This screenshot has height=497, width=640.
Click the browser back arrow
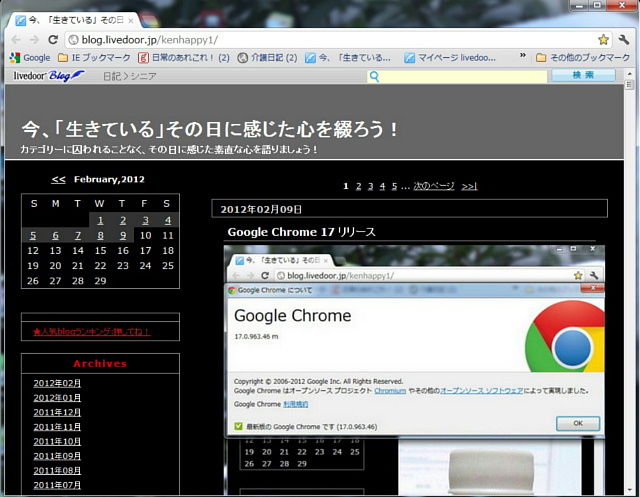pyautogui.click(x=16, y=40)
